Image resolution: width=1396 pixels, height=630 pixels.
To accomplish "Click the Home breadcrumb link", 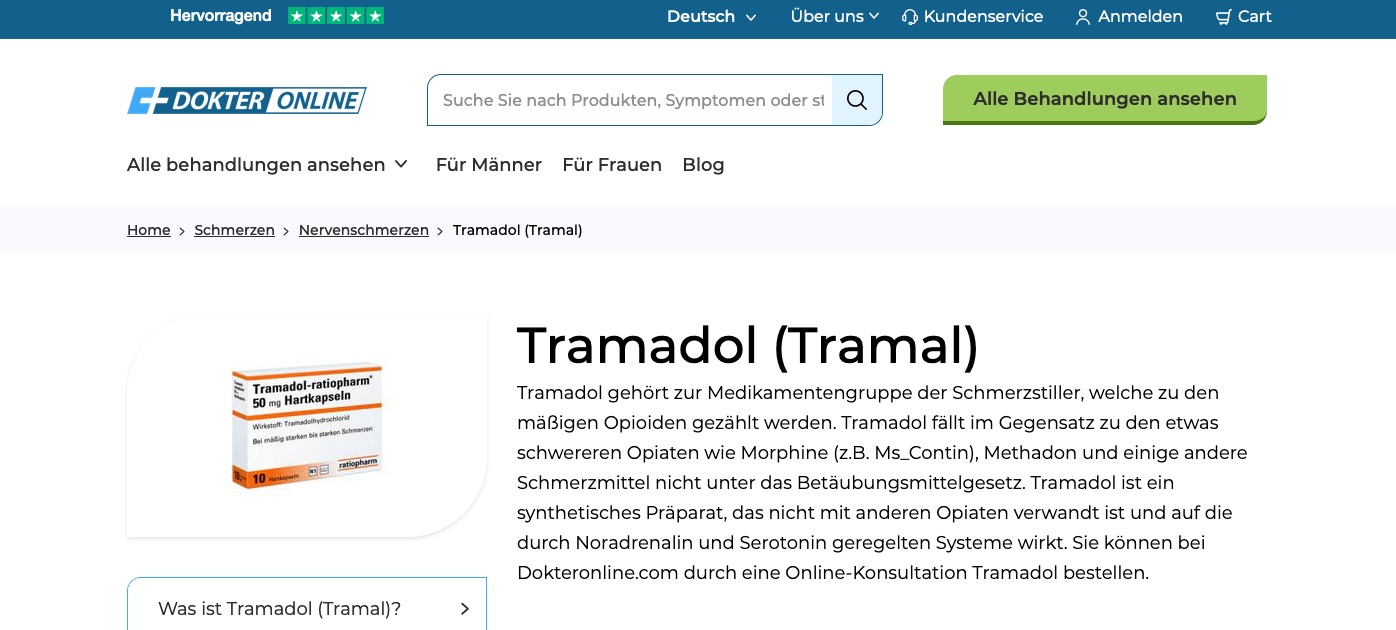I will coord(149,230).
